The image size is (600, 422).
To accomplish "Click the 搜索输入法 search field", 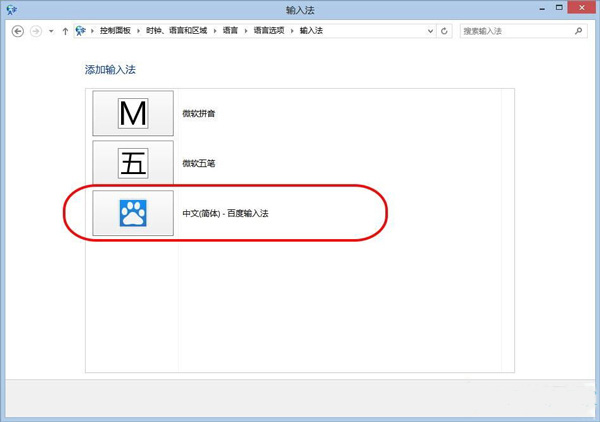I will 512,31.
